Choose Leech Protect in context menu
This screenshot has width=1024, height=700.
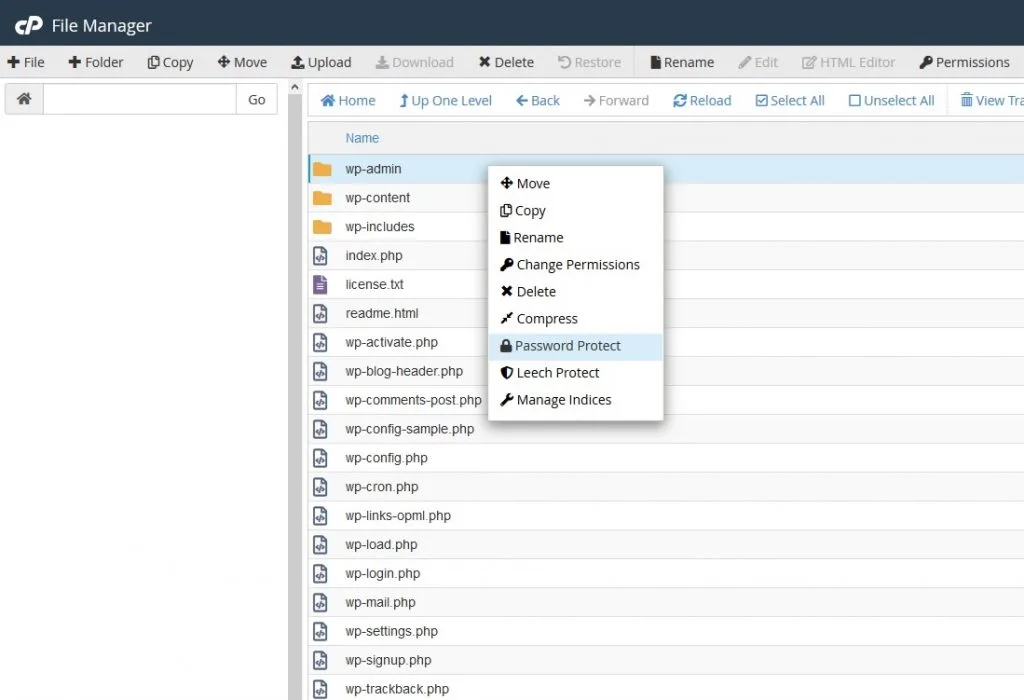click(x=575, y=373)
